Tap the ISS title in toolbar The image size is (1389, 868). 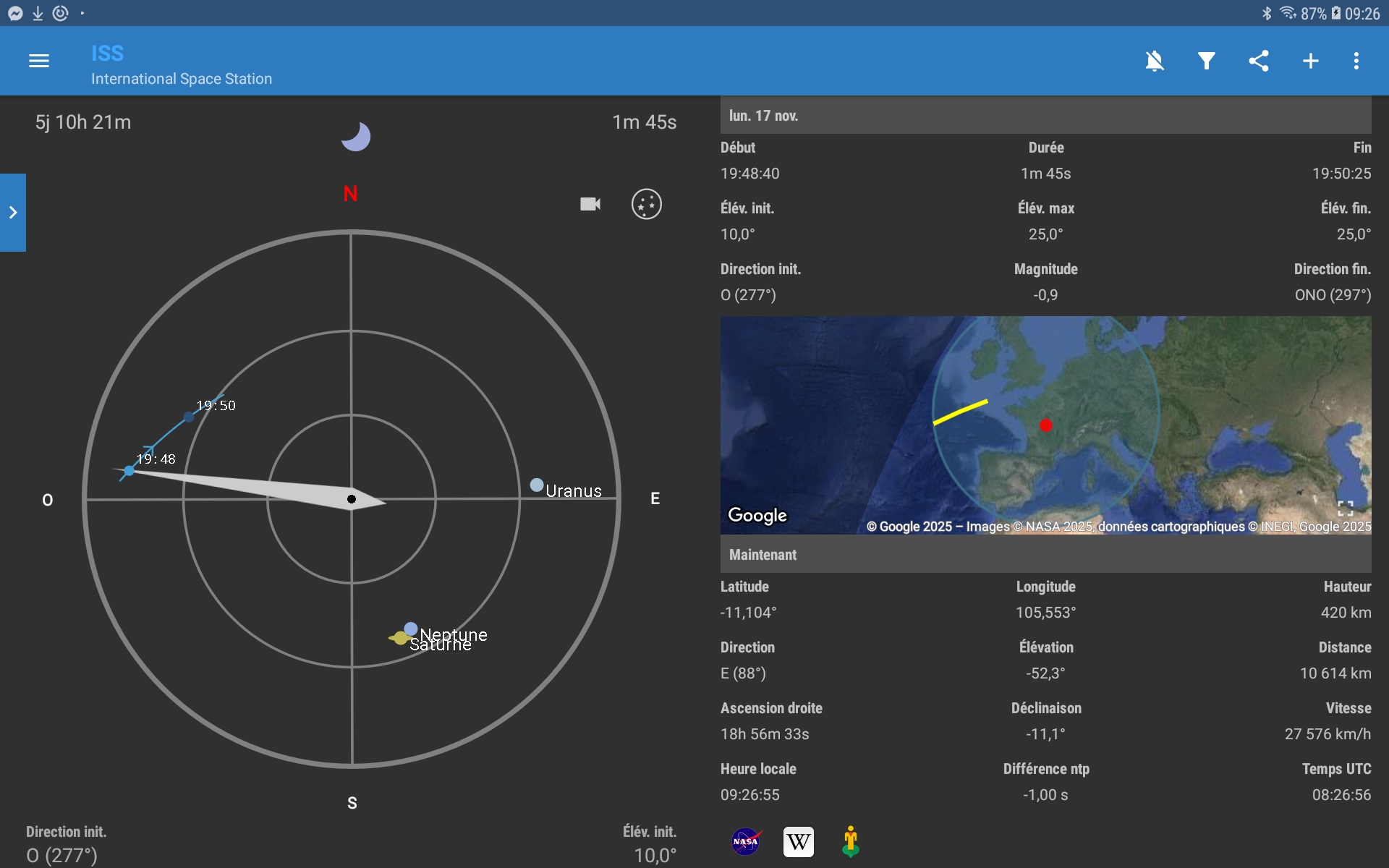pos(107,53)
